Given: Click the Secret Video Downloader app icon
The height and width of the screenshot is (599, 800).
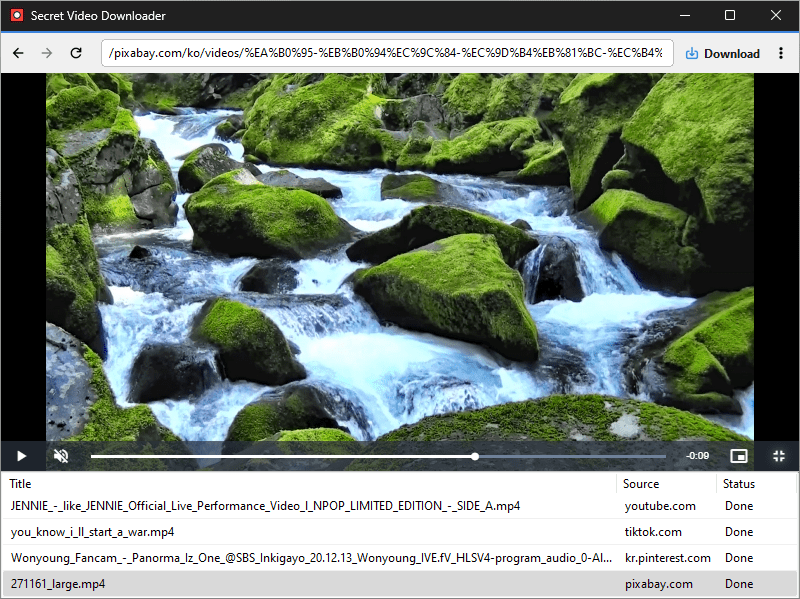Looking at the screenshot, I should (17, 15).
